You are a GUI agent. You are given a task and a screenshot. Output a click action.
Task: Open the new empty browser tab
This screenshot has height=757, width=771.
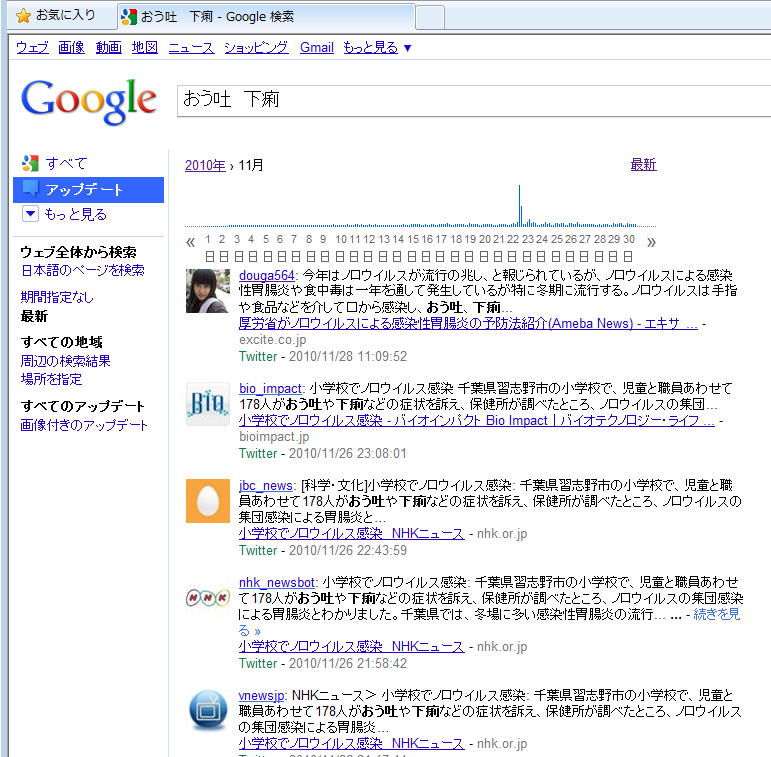tap(430, 17)
